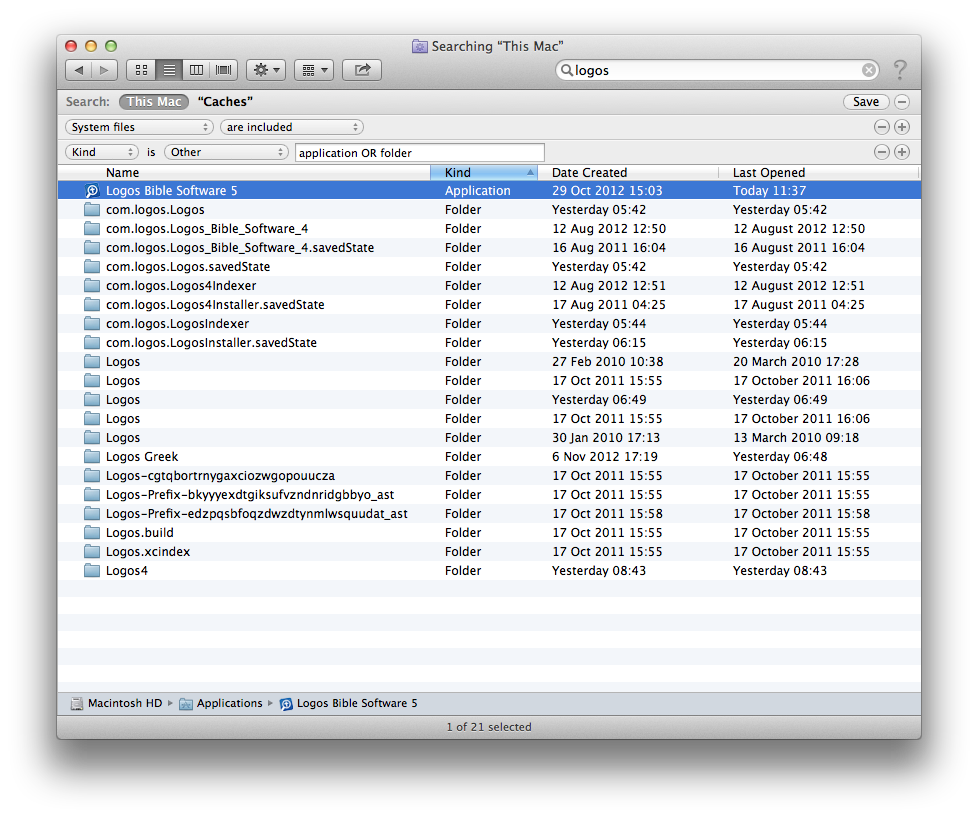Sort by Last Opened column header
The image size is (978, 818).
point(819,173)
